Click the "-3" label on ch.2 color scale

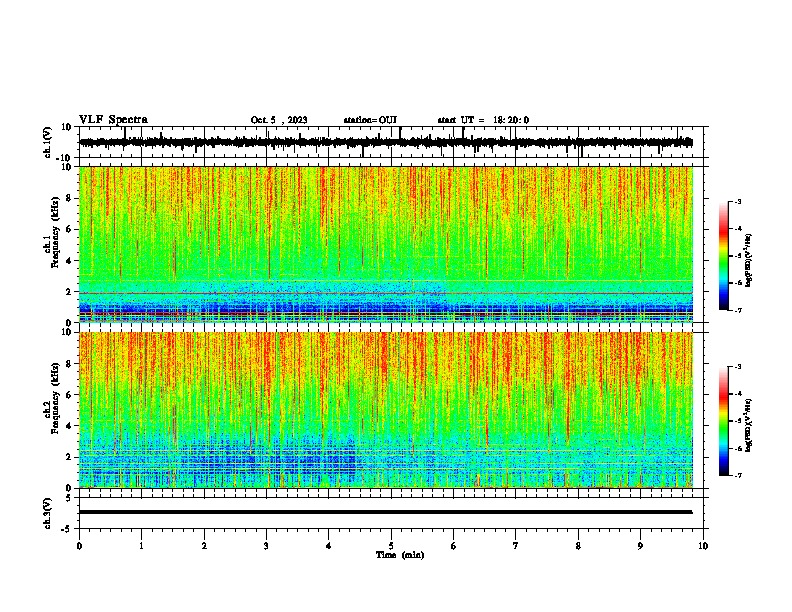click(738, 367)
